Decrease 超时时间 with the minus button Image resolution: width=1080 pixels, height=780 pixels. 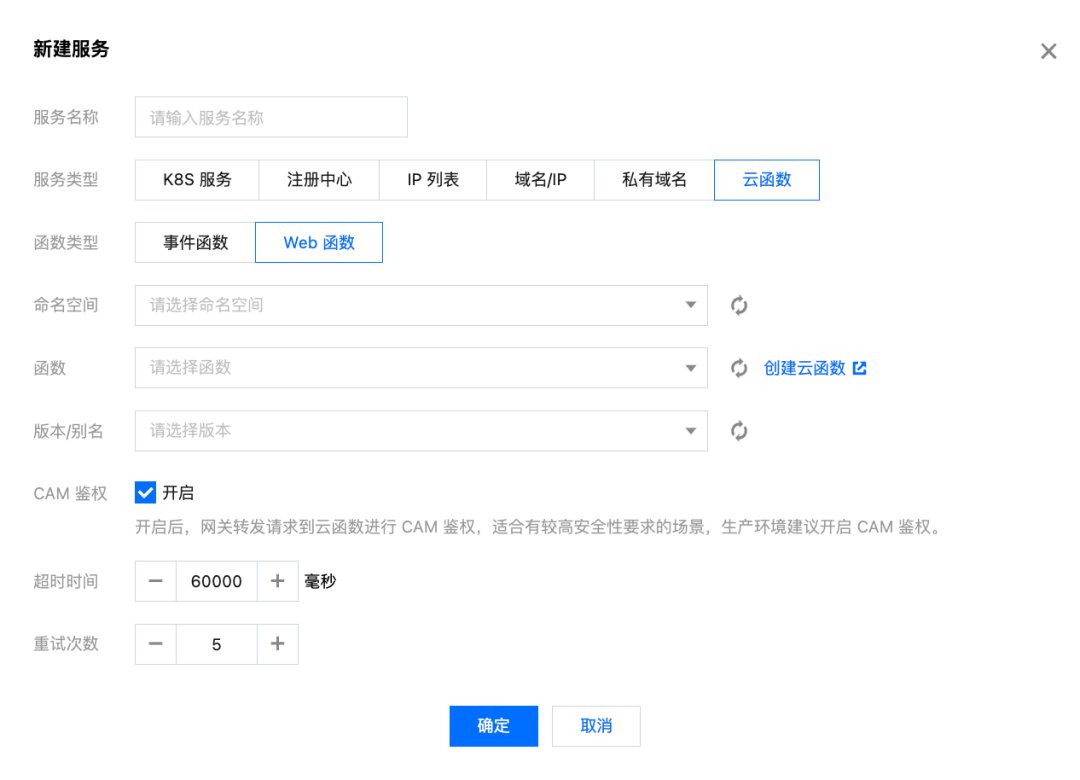(156, 581)
